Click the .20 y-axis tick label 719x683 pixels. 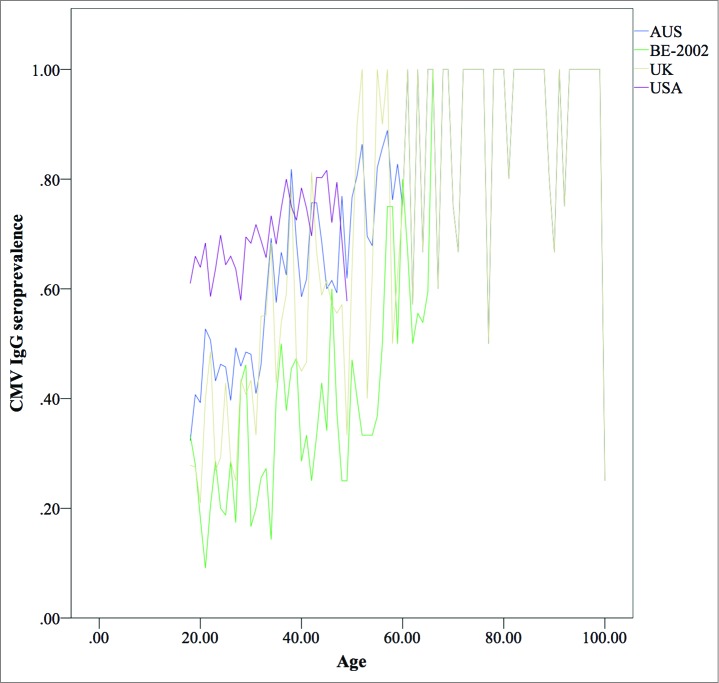tap(53, 509)
